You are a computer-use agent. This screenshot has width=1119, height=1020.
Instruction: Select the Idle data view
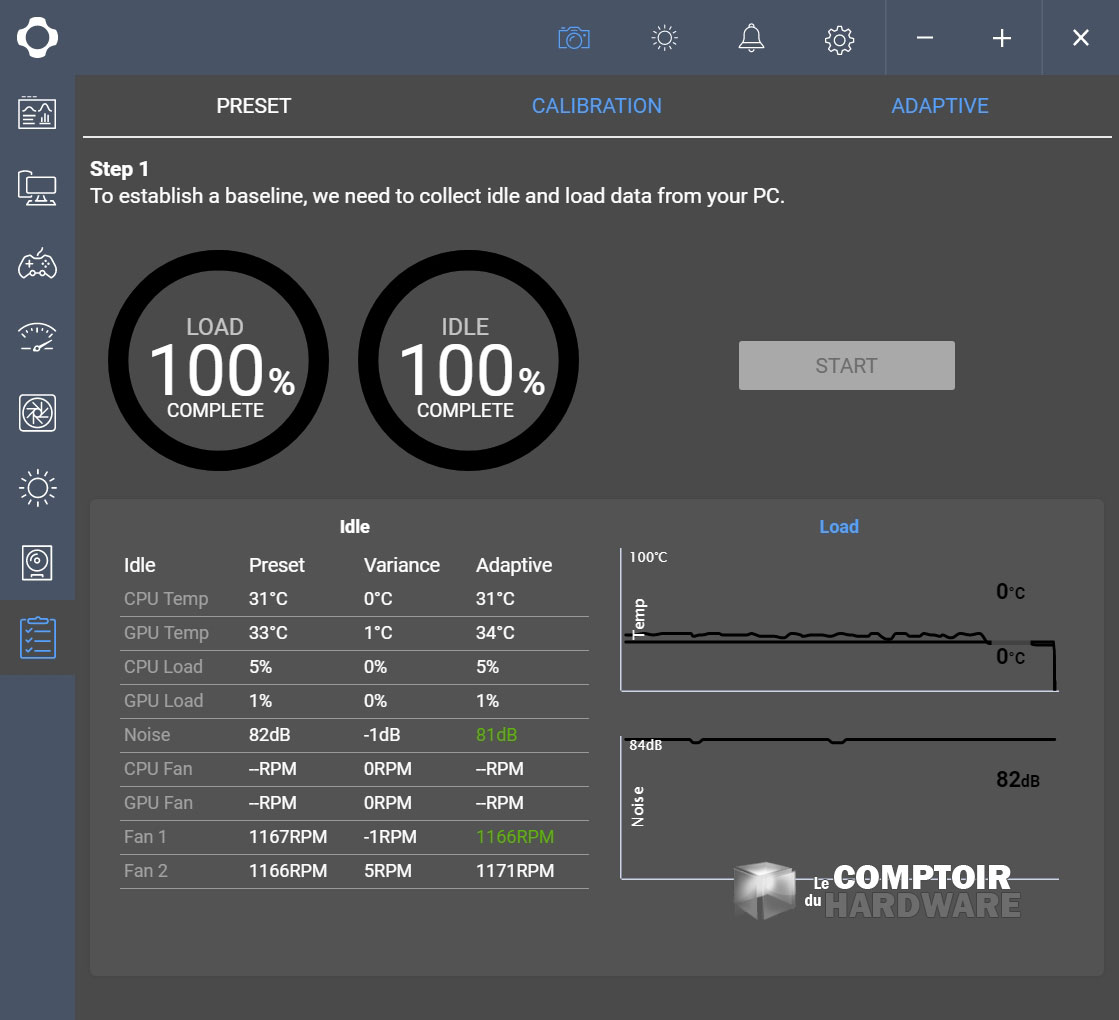pyautogui.click(x=355, y=526)
